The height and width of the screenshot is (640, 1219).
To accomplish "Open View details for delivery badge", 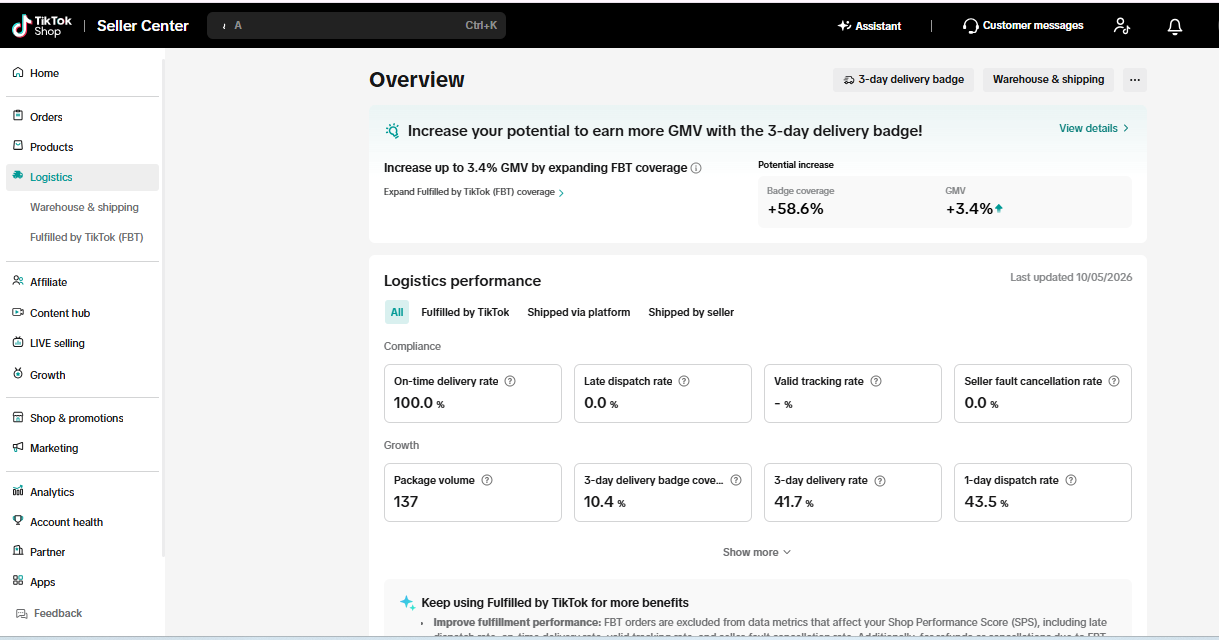I will click(x=1094, y=128).
